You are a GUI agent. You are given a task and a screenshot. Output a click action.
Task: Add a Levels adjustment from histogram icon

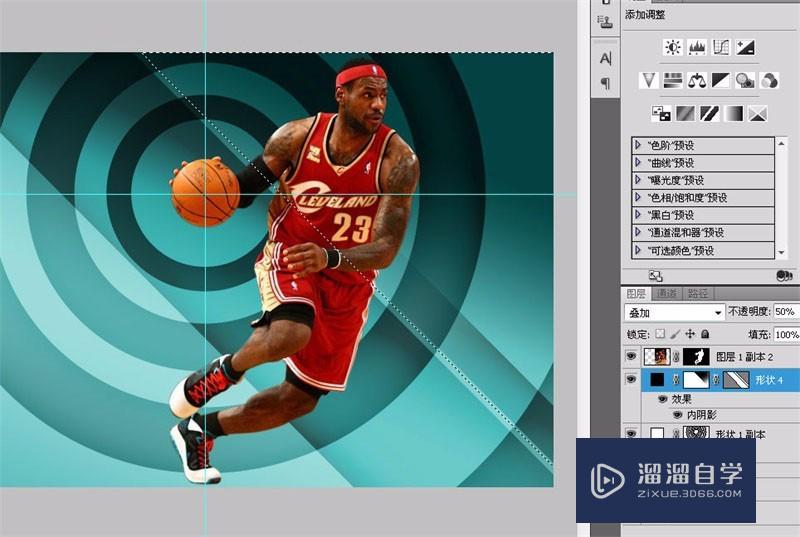pos(697,47)
